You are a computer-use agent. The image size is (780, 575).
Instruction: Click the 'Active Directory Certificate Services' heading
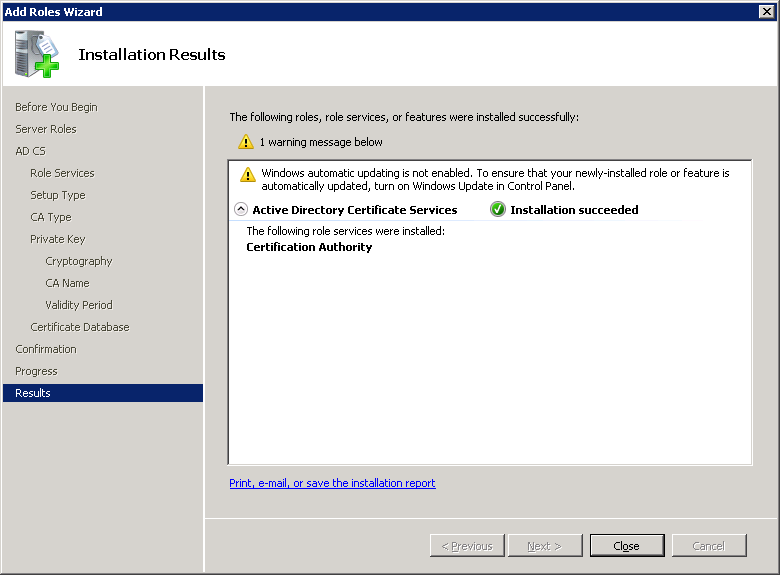(355, 210)
